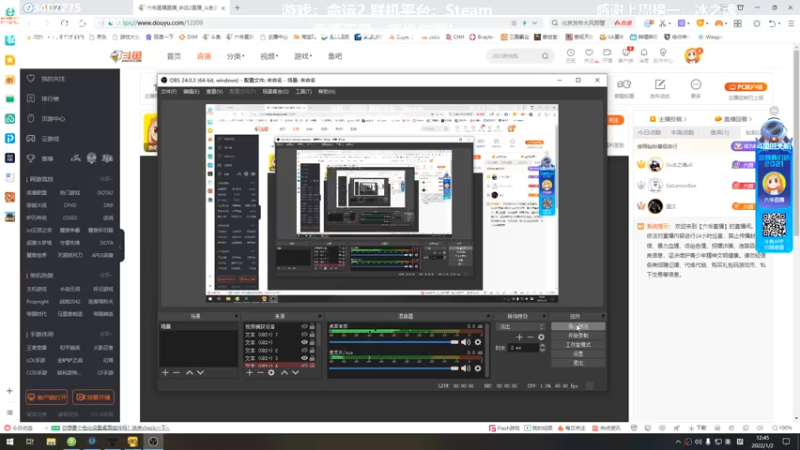Open transition properties gear icon

tap(541, 337)
